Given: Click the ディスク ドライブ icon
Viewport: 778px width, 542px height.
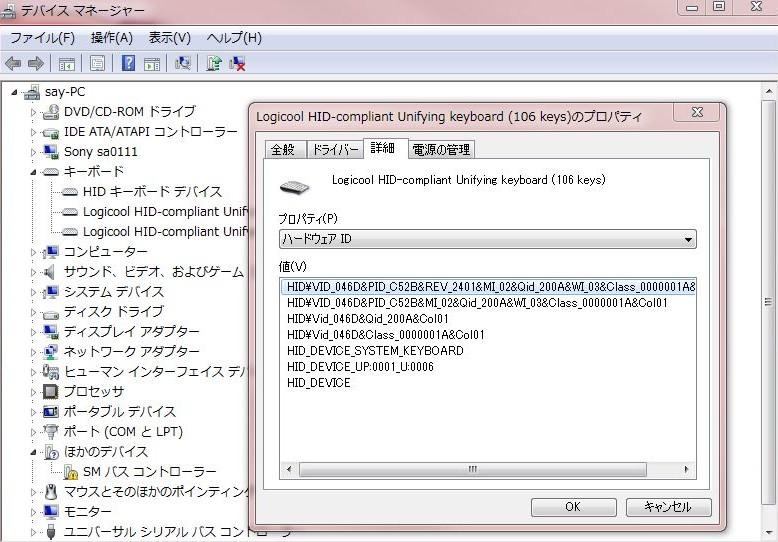Looking at the screenshot, I should (x=51, y=313).
